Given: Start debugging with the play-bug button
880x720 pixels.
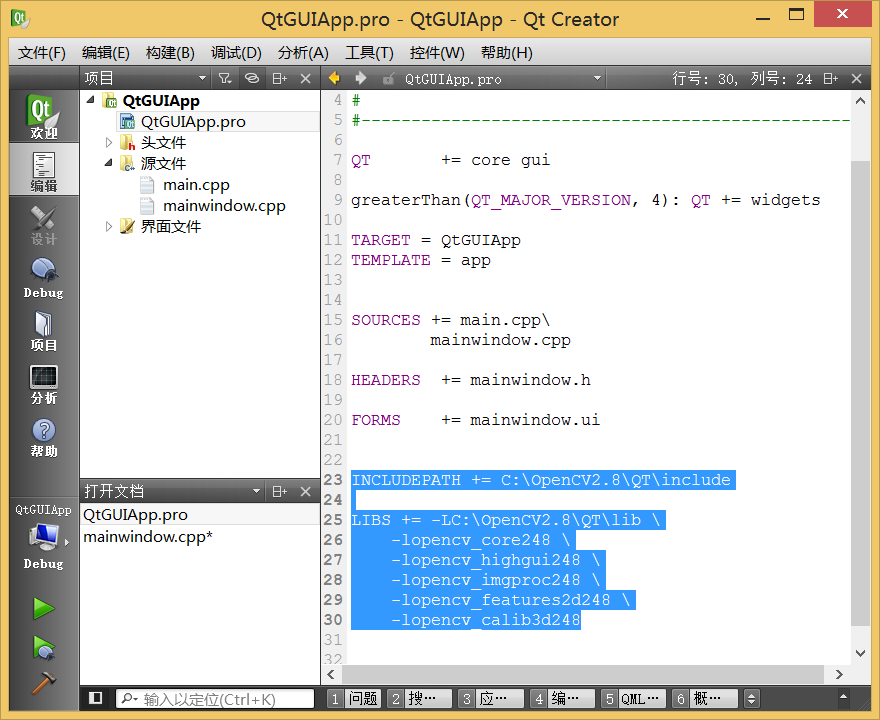Looking at the screenshot, I should (x=44, y=648).
